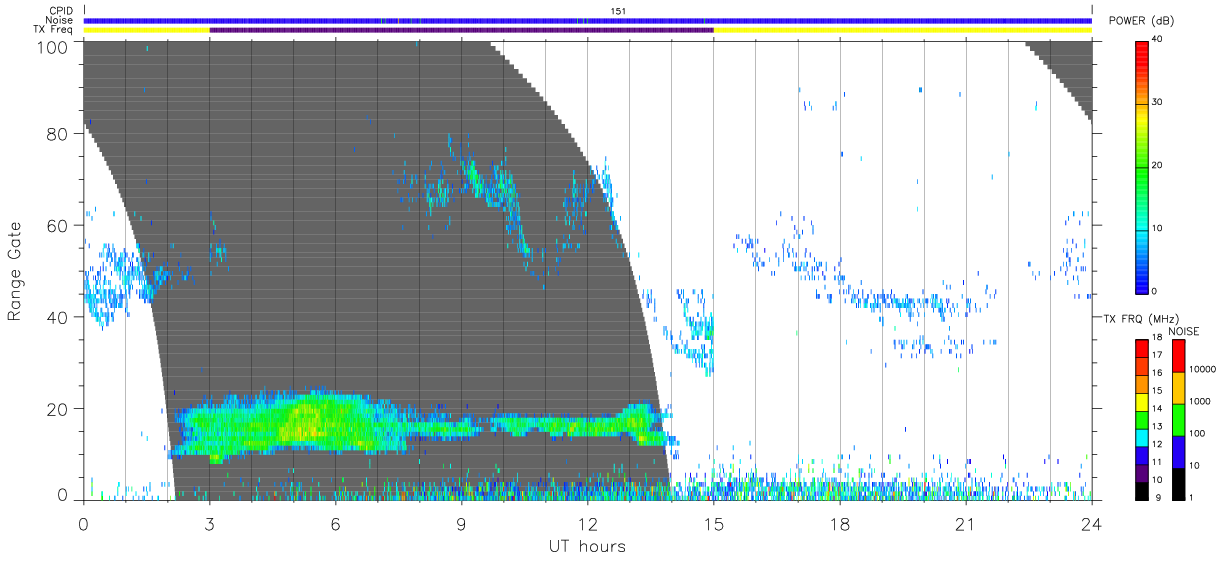Viewport: 1228px width, 567px height.
Task: Click the cyan swatch of TX FRQ scale
Action: pyautogui.click(x=1142, y=438)
